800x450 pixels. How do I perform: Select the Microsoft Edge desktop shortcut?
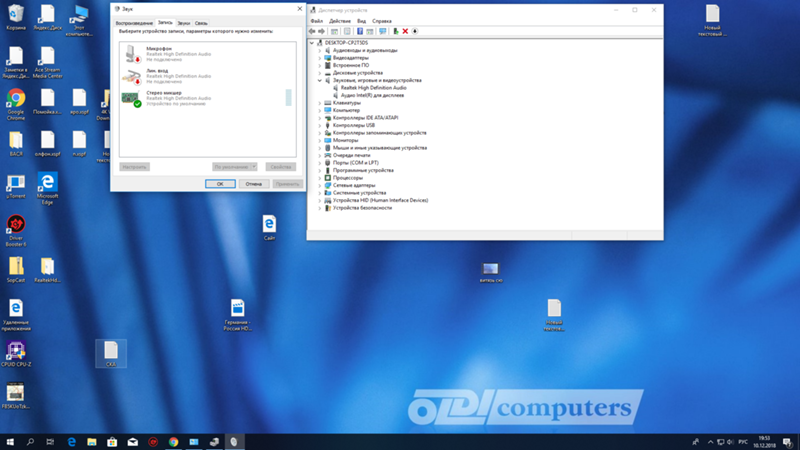pos(47,189)
